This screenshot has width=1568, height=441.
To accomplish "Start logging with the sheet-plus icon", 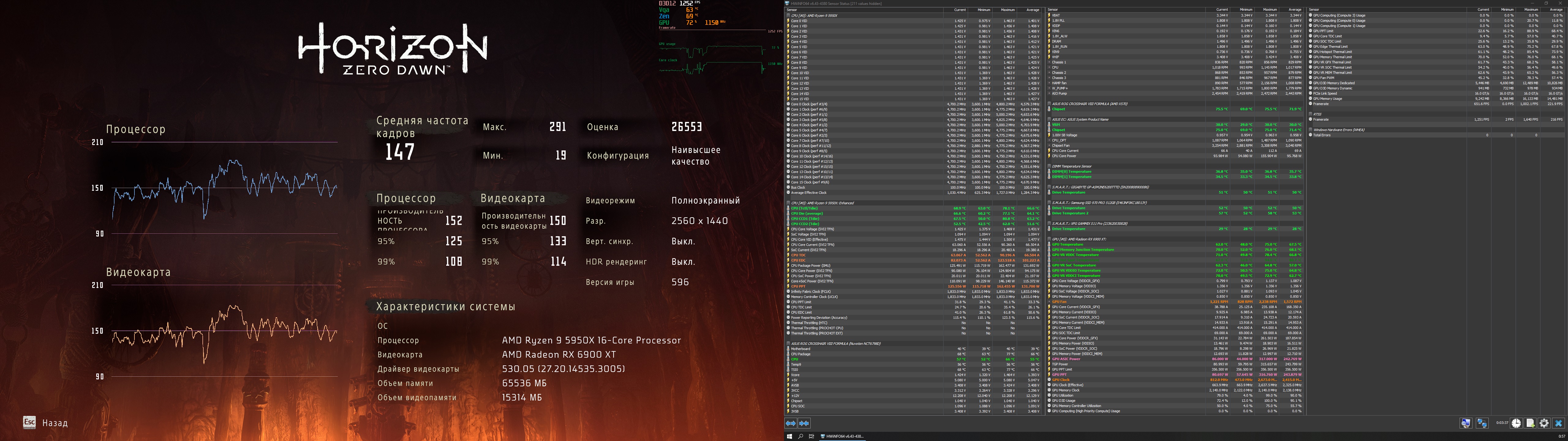I will [x=1530, y=423].
